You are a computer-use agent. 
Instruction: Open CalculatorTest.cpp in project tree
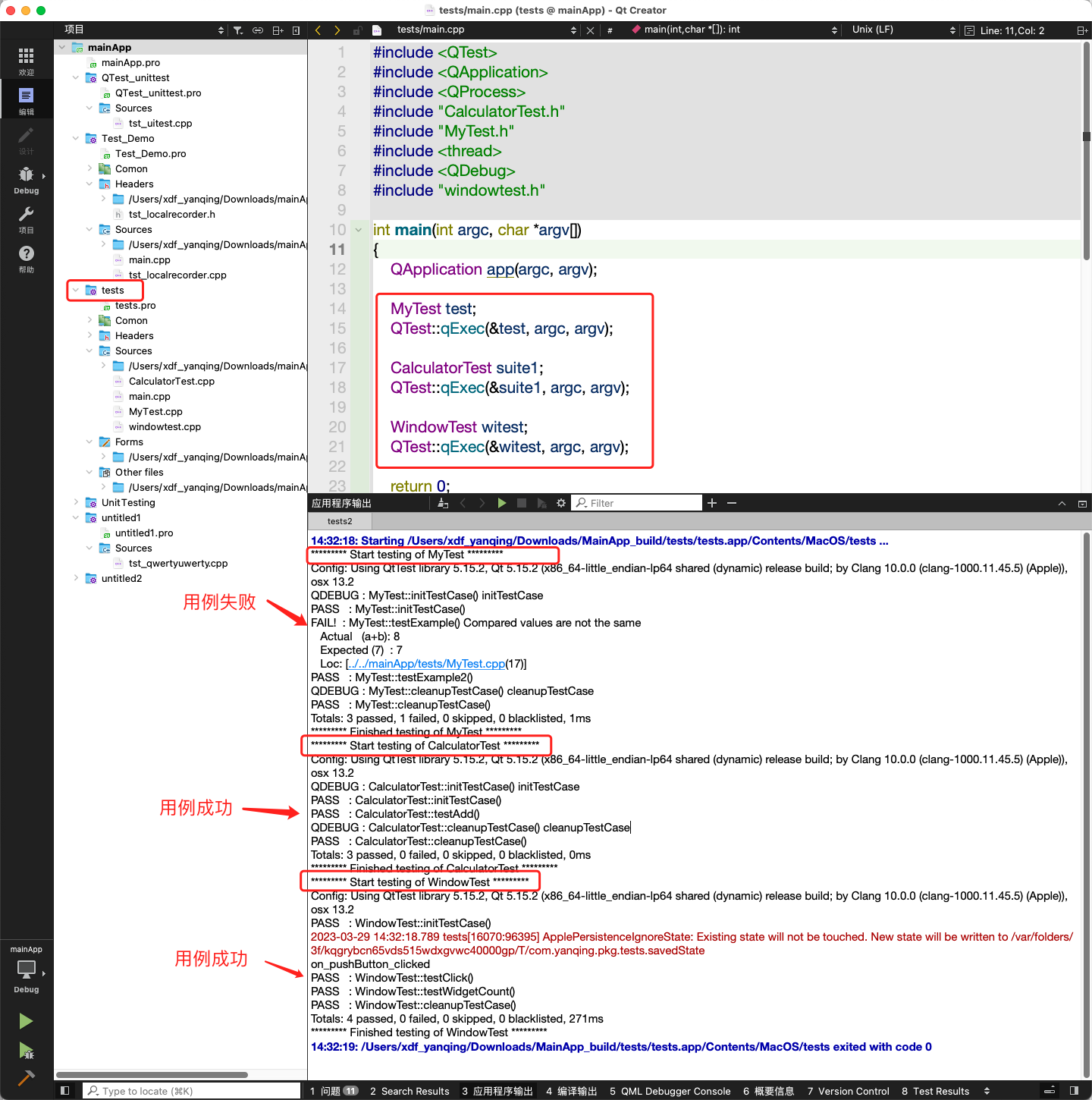pos(171,381)
